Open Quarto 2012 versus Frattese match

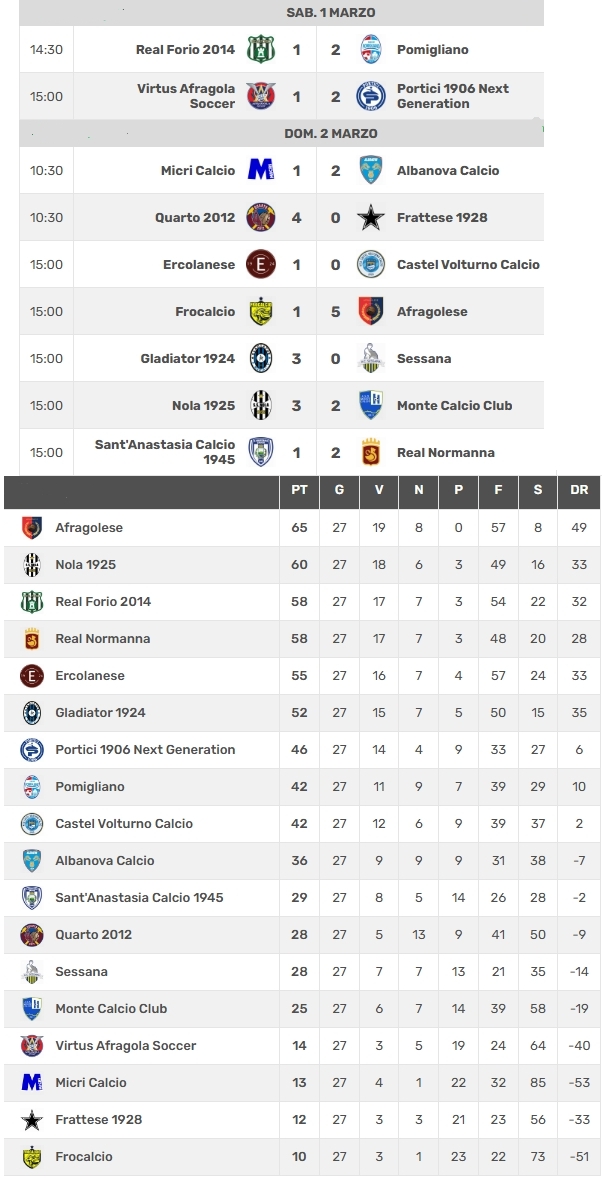pyautogui.click(x=281, y=217)
